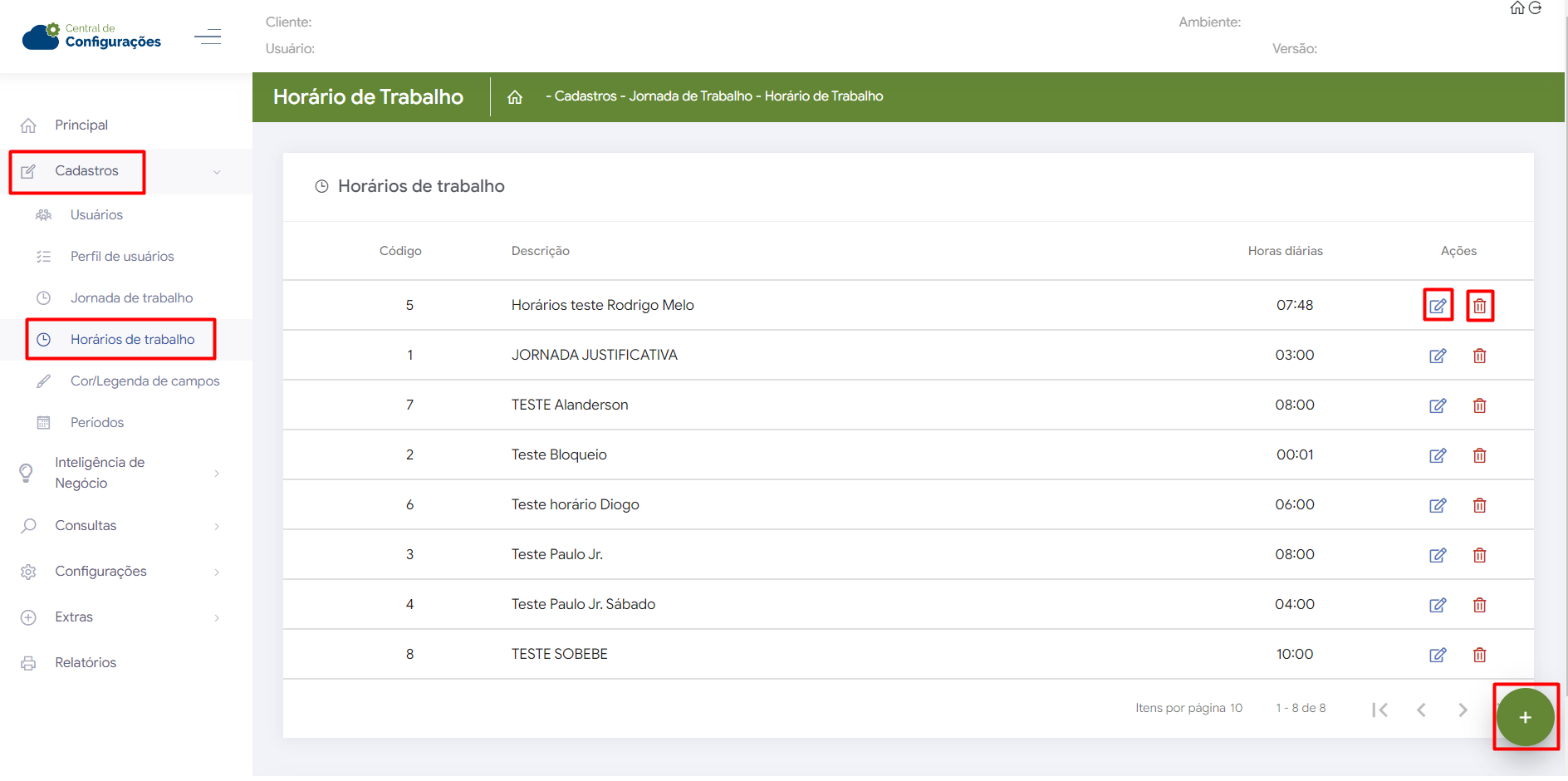This screenshot has width=1568, height=781.
Task: Edit the 'Horários teste Rodrigo Melo' row
Action: pyautogui.click(x=1438, y=306)
